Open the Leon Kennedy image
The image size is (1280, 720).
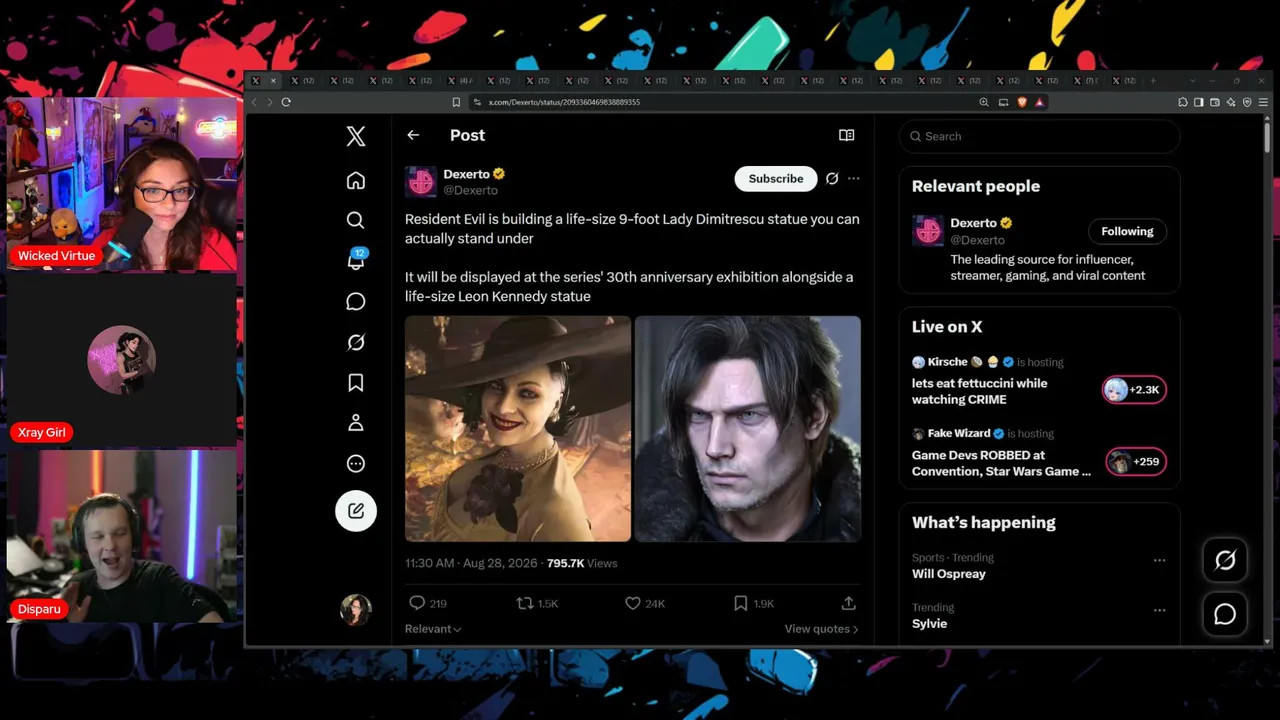pos(748,429)
